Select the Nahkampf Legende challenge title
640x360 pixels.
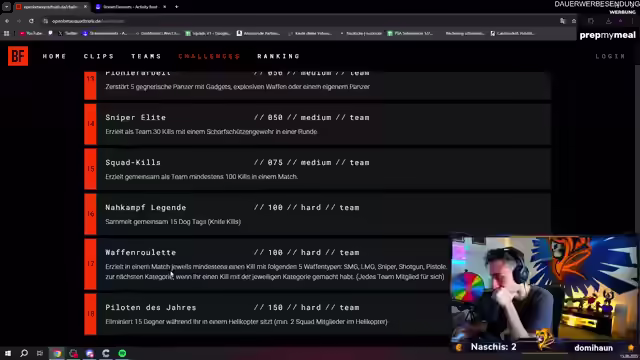pos(146,207)
